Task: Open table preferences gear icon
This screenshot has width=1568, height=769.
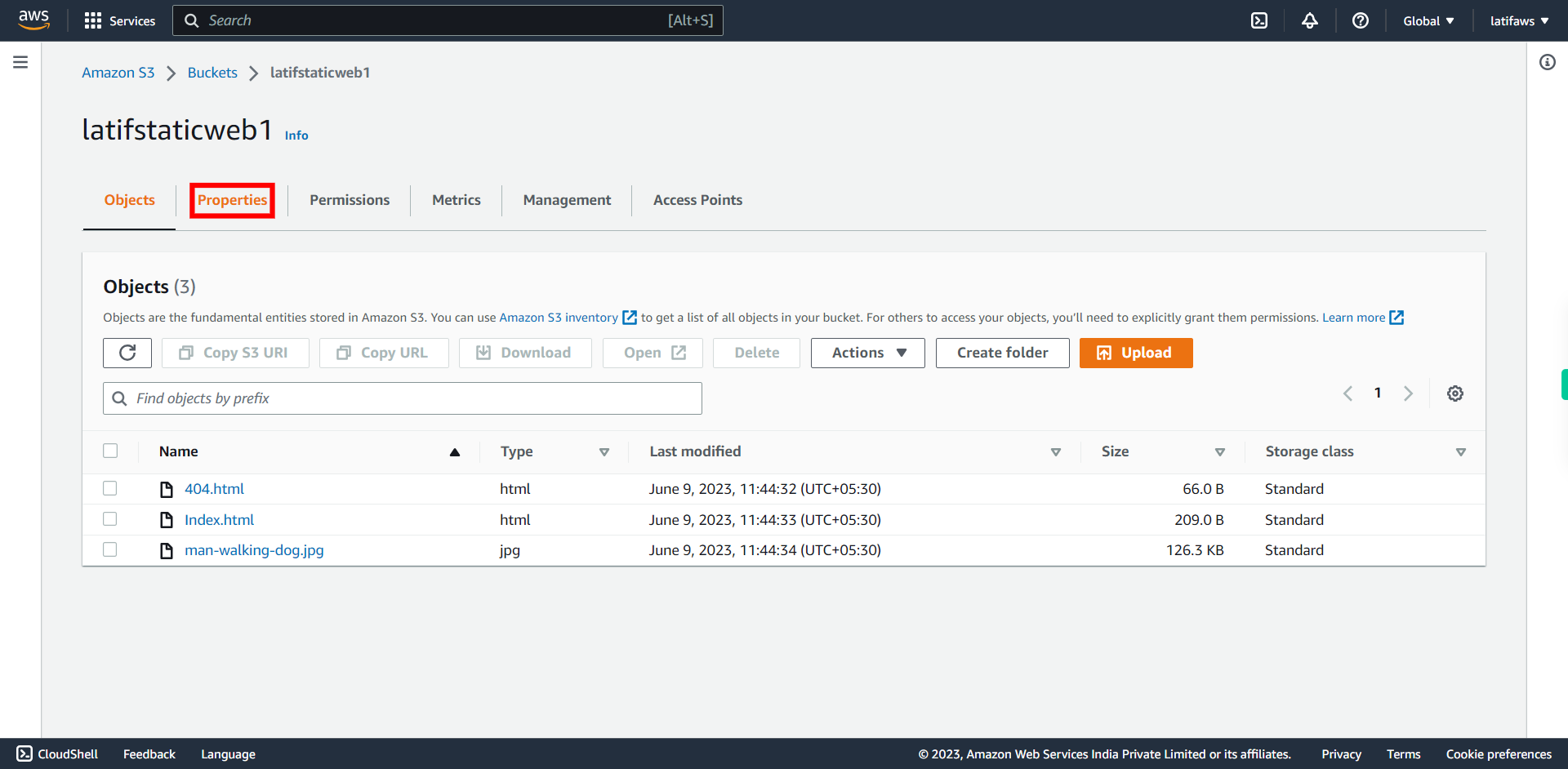Action: pos(1455,393)
